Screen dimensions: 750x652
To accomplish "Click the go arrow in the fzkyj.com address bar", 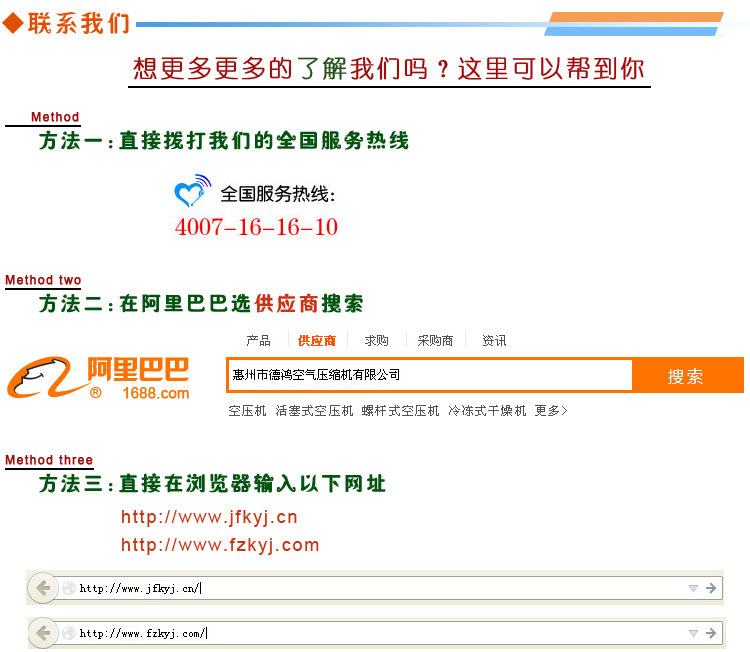I will (x=711, y=633).
